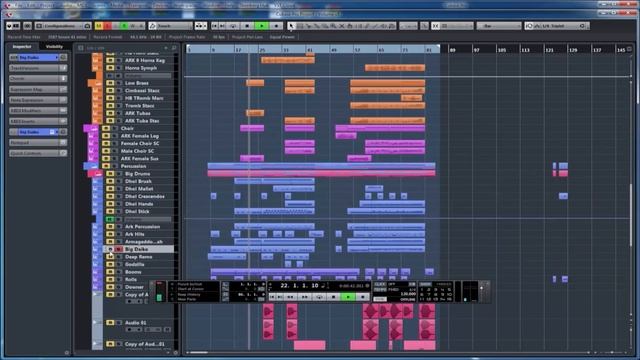Select the Ark Percussion track
Viewport: 640px width, 360px height.
click(x=142, y=227)
